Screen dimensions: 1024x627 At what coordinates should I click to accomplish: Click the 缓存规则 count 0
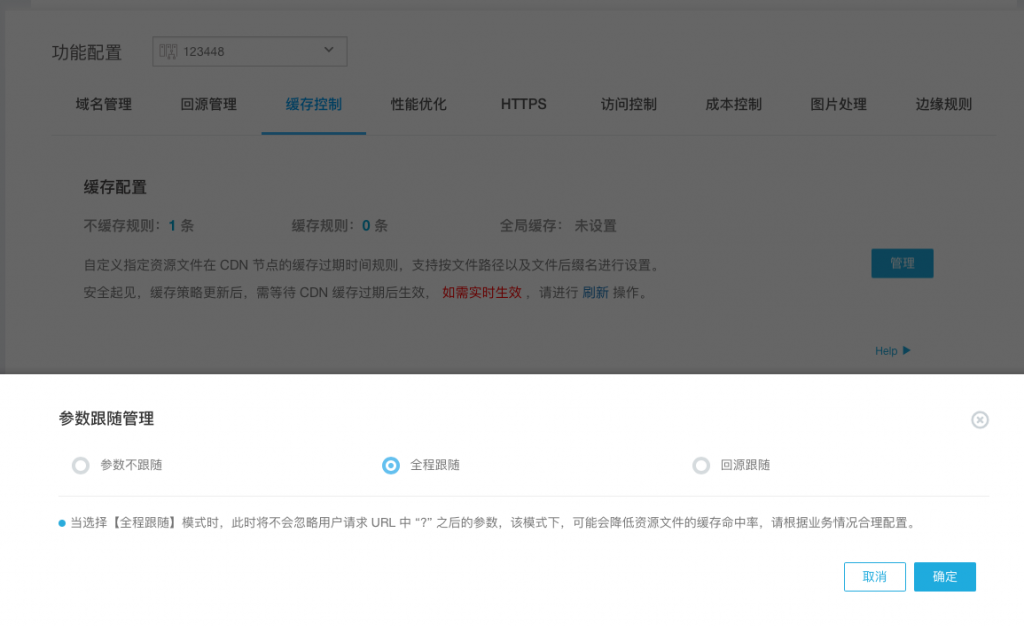[x=366, y=226]
